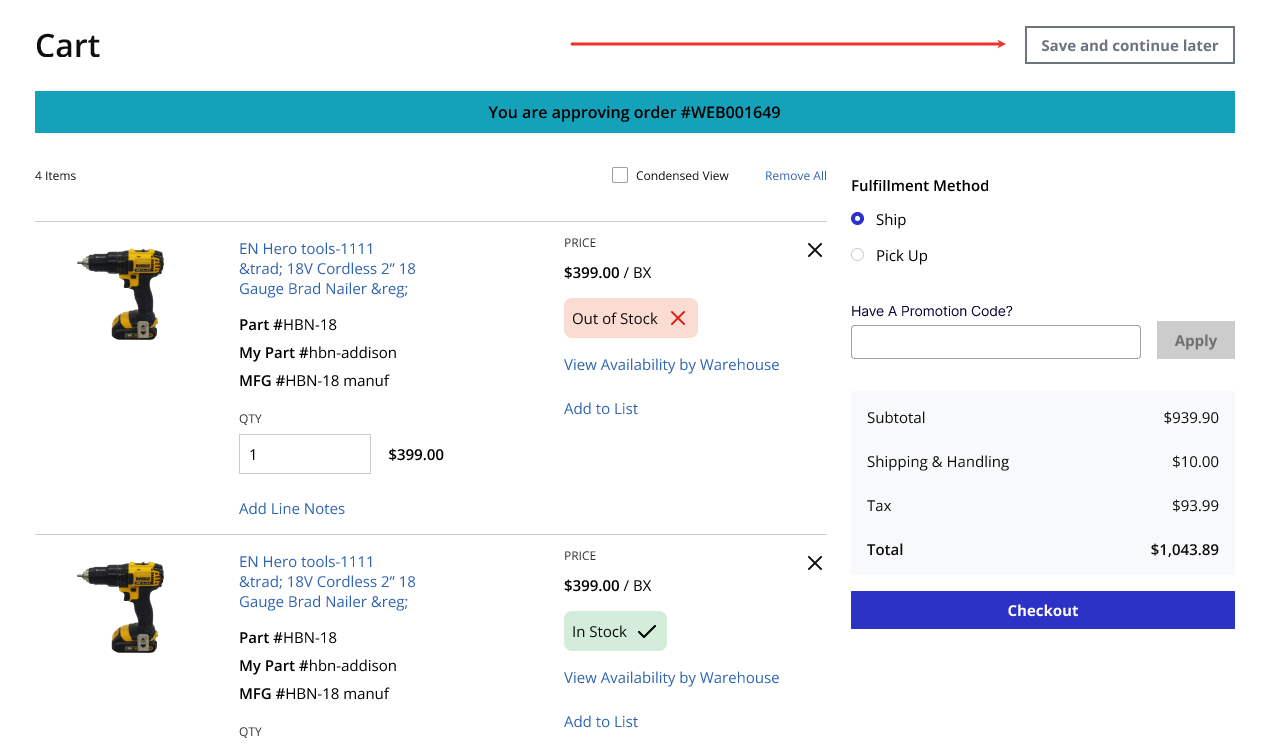Remove the second cart item with X icon
Image resolution: width=1271 pixels, height=747 pixels.
(x=814, y=563)
